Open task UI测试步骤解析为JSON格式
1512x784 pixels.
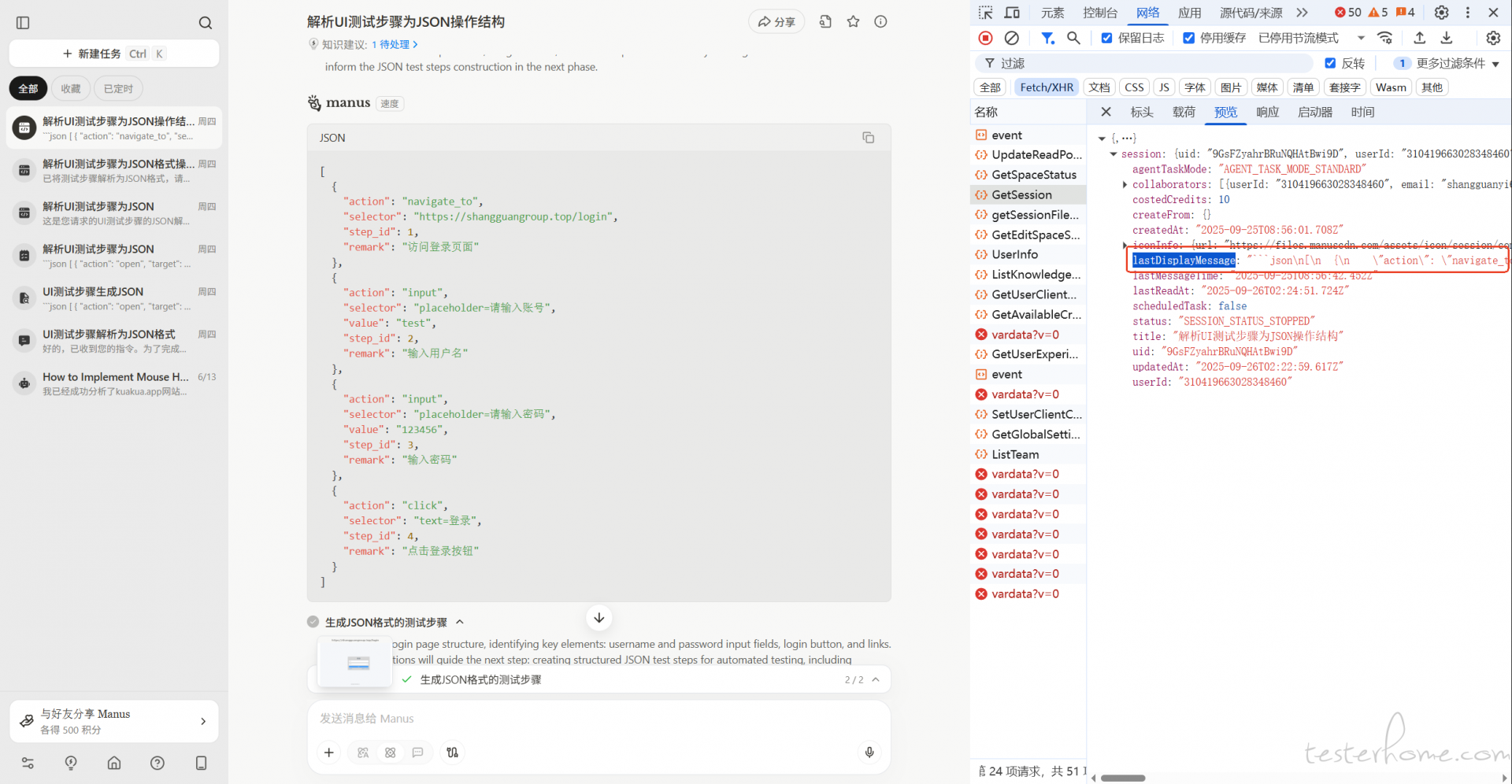click(114, 341)
